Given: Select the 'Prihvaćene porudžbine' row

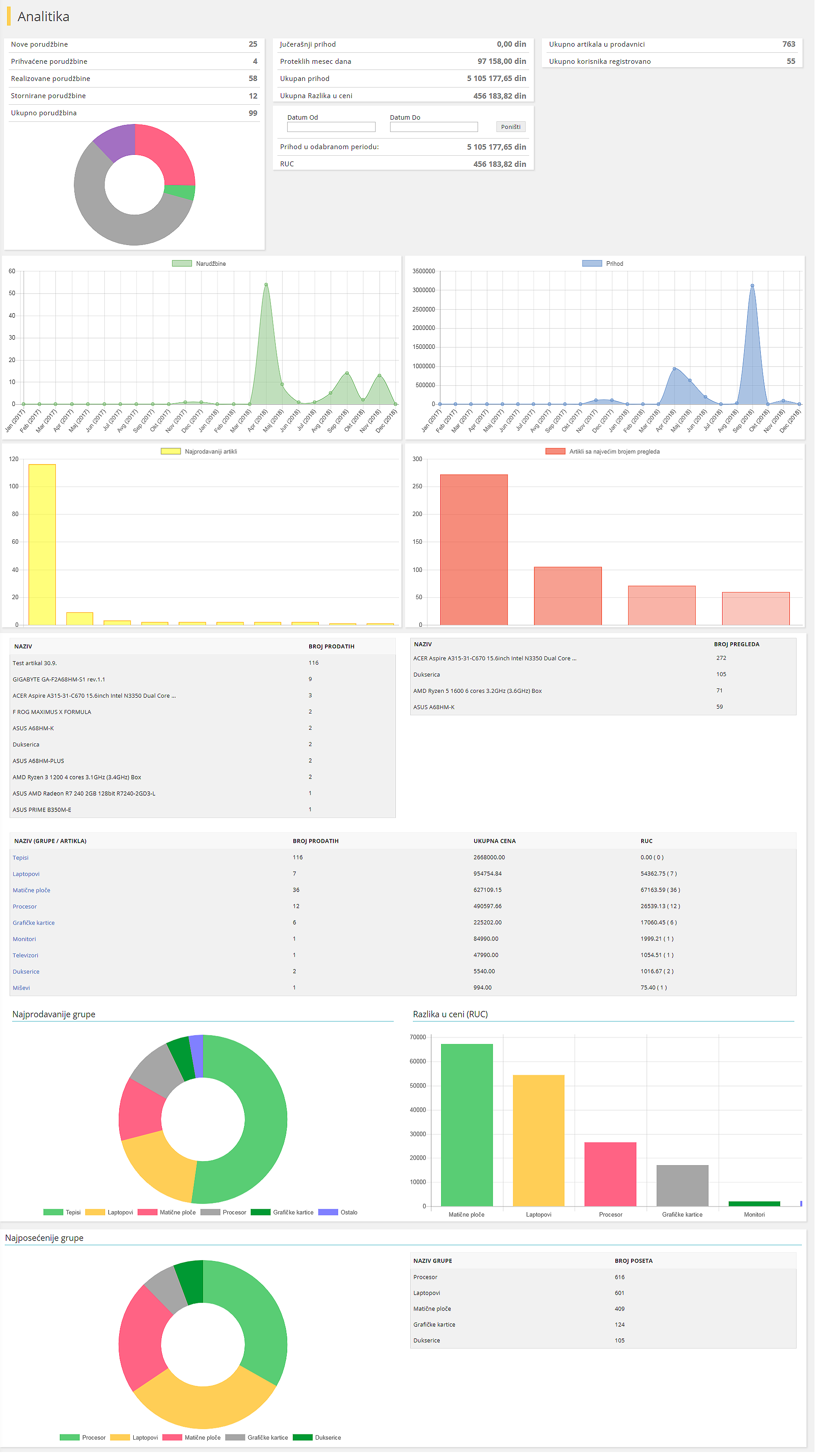Looking at the screenshot, I should click(x=135, y=61).
